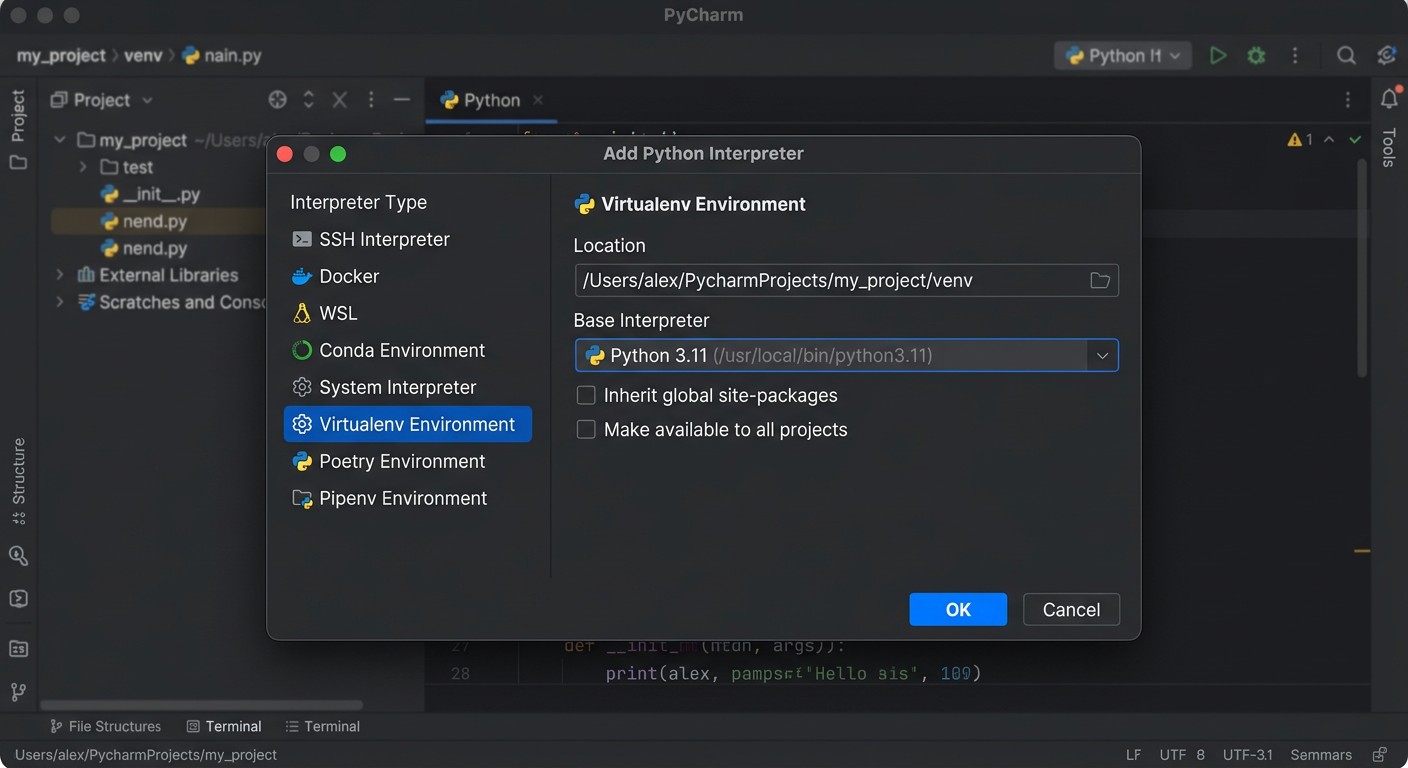Open the File Structures bottom tab
This screenshot has height=768, width=1408.
click(x=105, y=726)
